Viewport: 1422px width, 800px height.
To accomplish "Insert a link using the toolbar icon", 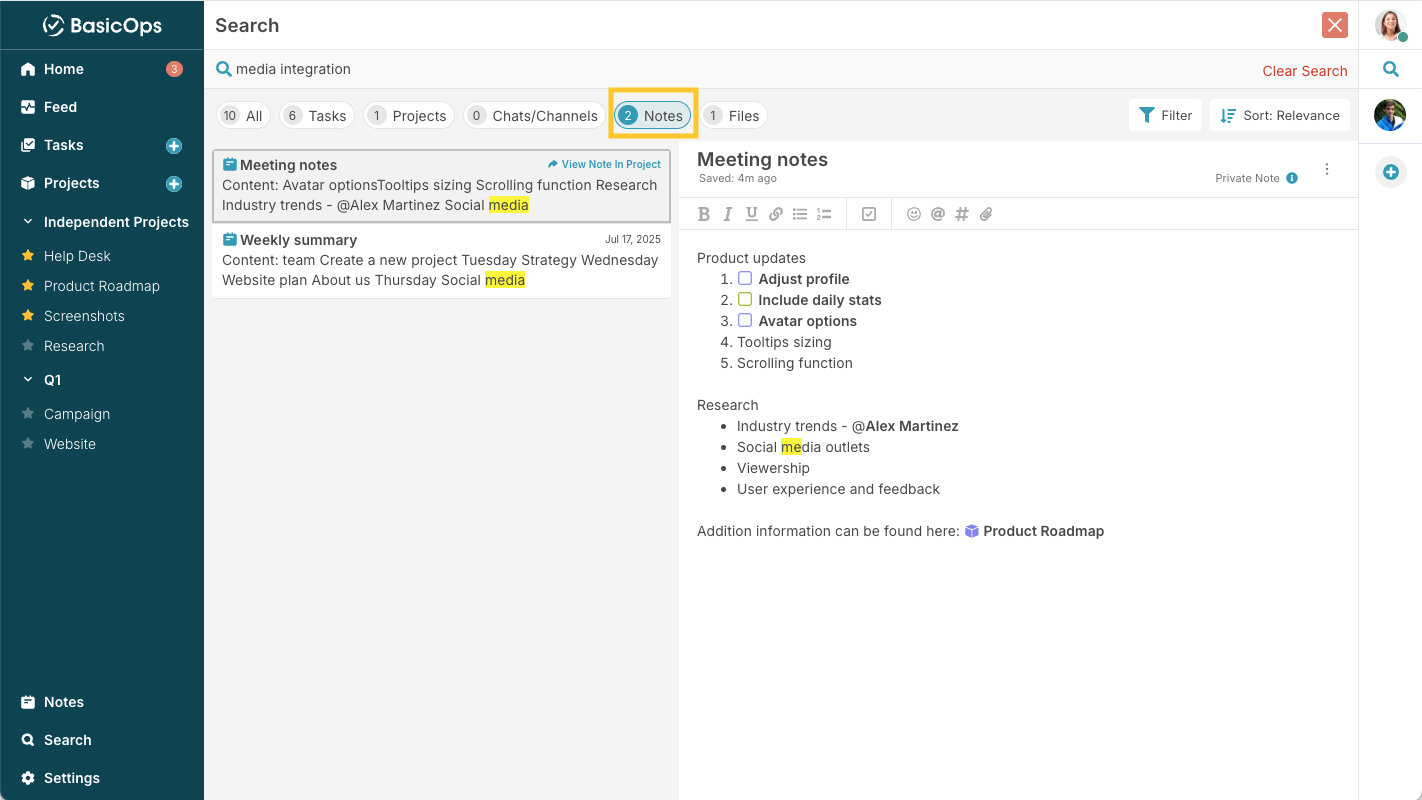I will point(776,214).
